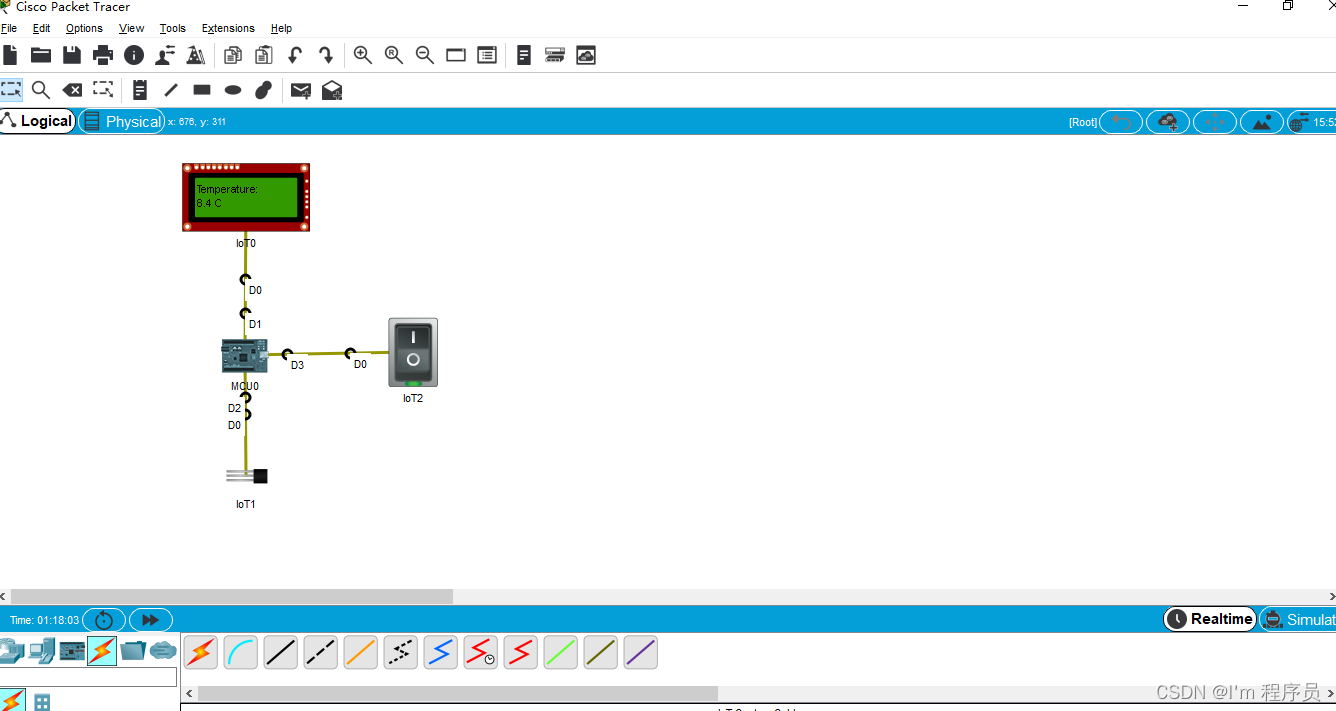The width and height of the screenshot is (1336, 711).
Task: Add a Simple PDU envelope
Action: (301, 90)
